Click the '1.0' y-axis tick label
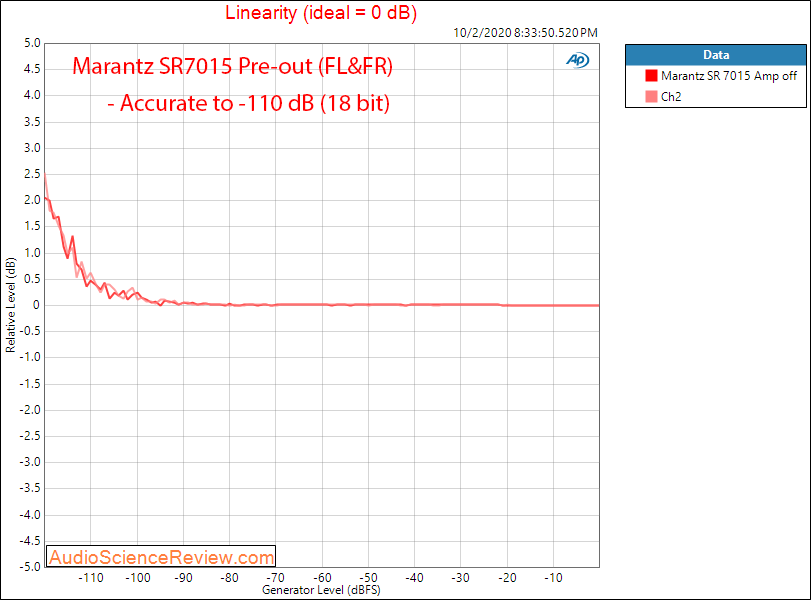The width and height of the screenshot is (811, 600). [32, 253]
